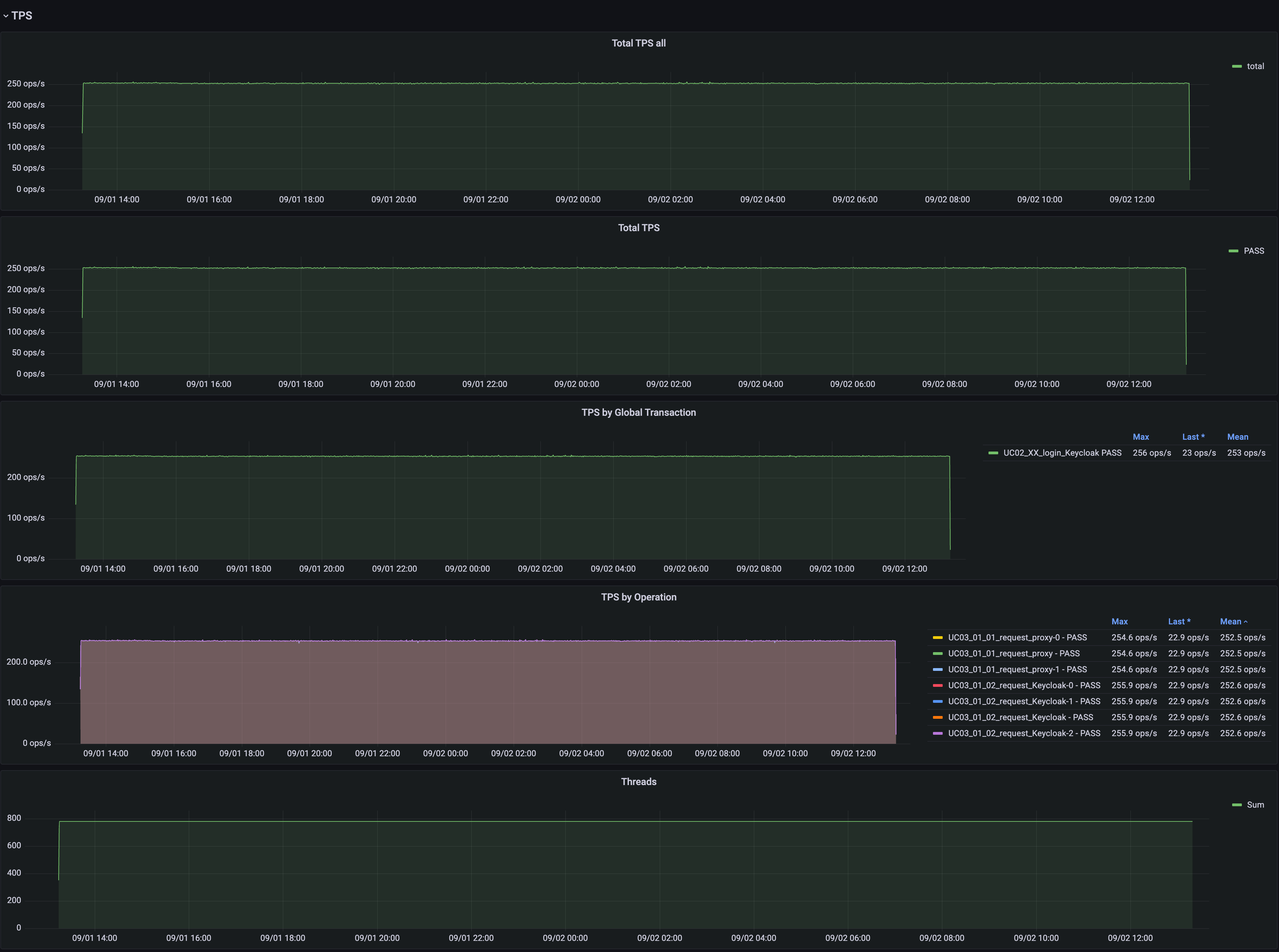
Task: Toggle the 'Sum' legend series in Threads
Action: point(1255,804)
